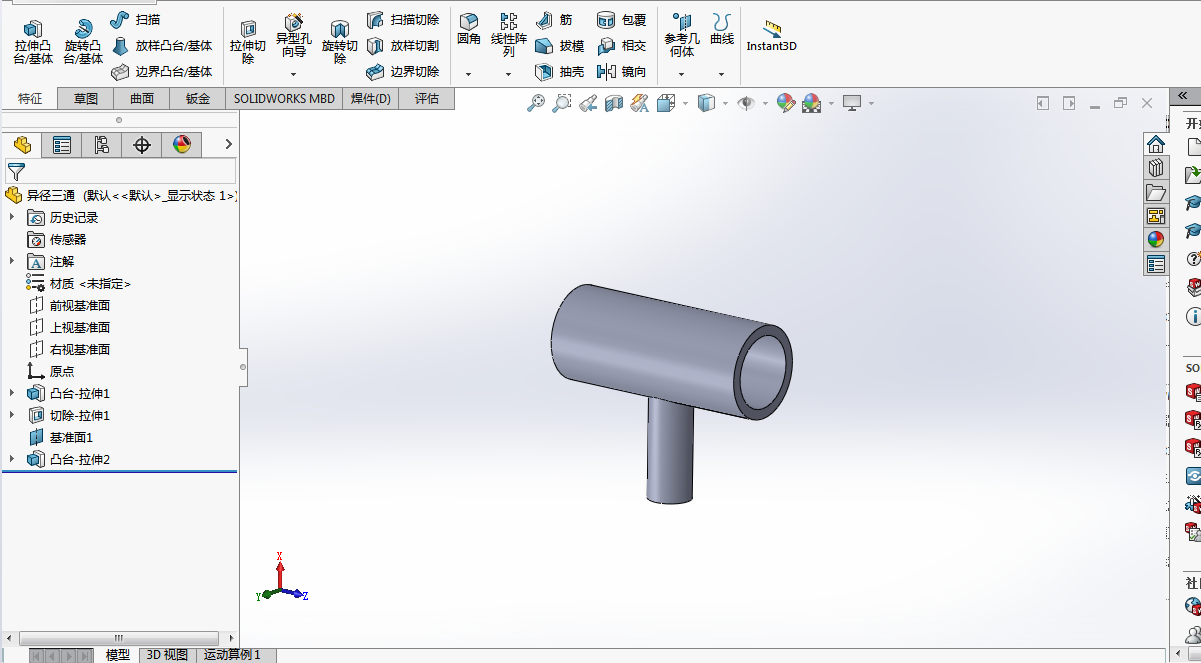This screenshot has height=663, width=1201.
Task: Switch to the 钣金 tab
Action: pos(198,98)
